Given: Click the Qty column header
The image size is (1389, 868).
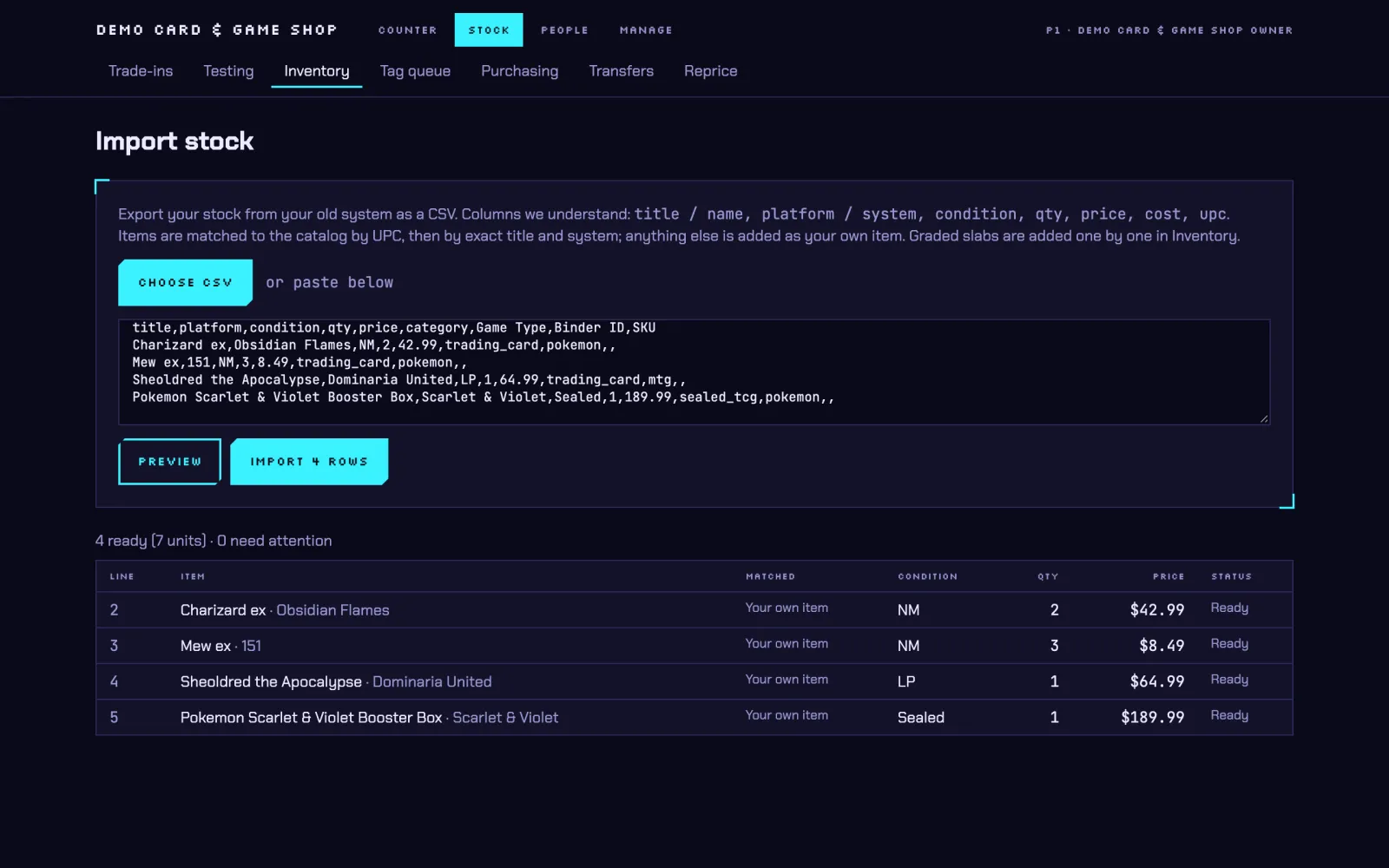Looking at the screenshot, I should coord(1048,576).
